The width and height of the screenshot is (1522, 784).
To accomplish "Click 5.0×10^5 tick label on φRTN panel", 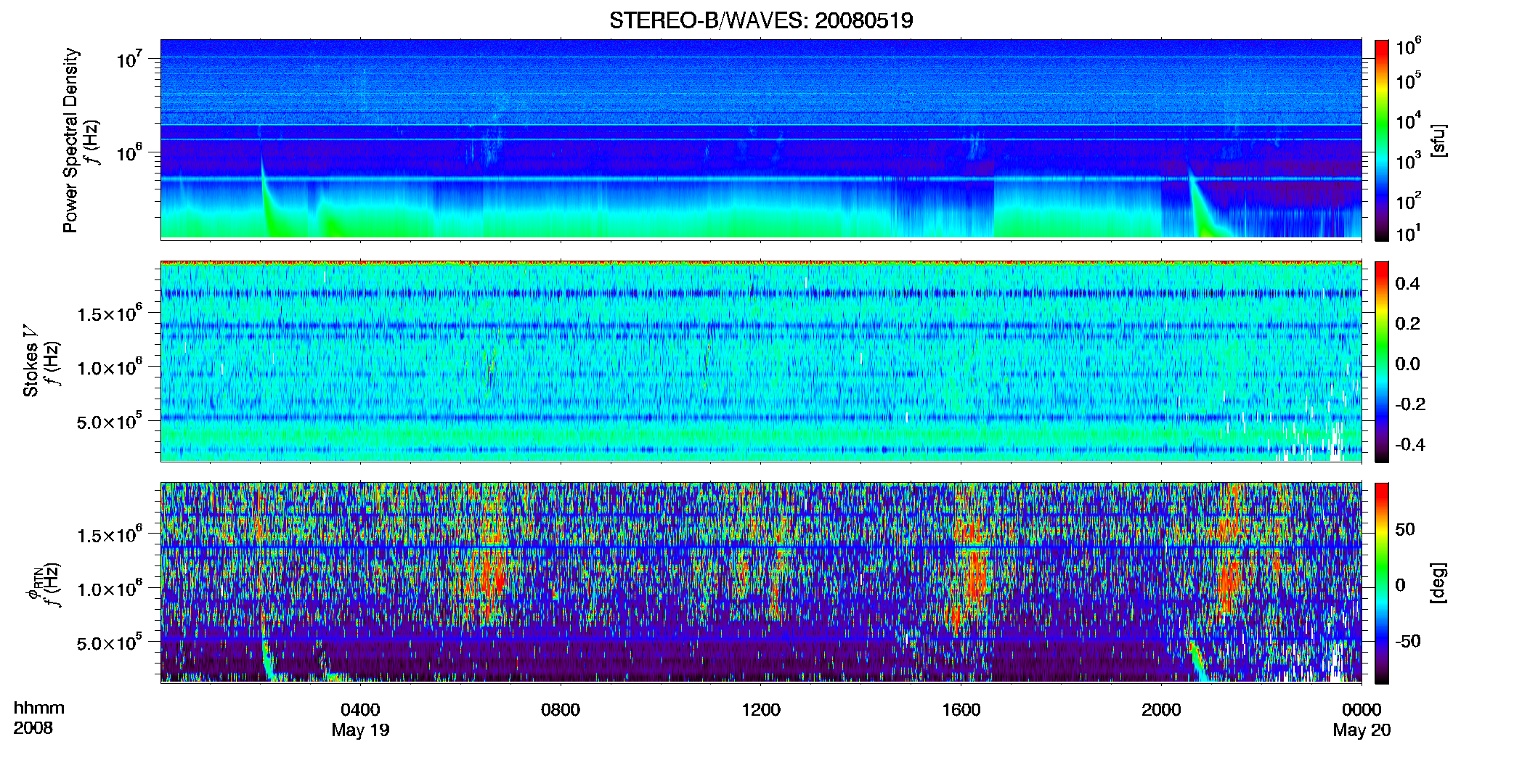I will point(109,642).
